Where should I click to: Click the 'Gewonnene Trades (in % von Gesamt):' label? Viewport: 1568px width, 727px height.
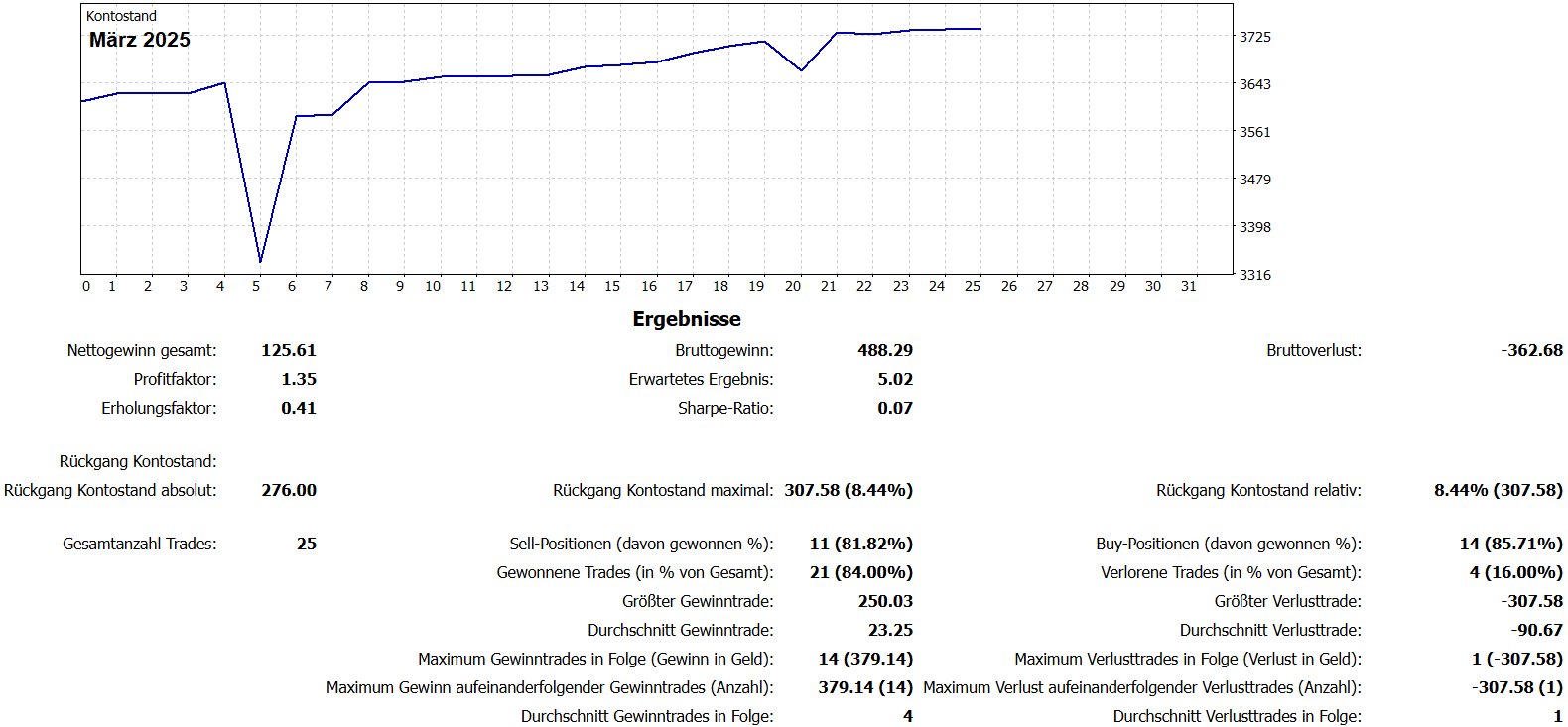coord(635,572)
